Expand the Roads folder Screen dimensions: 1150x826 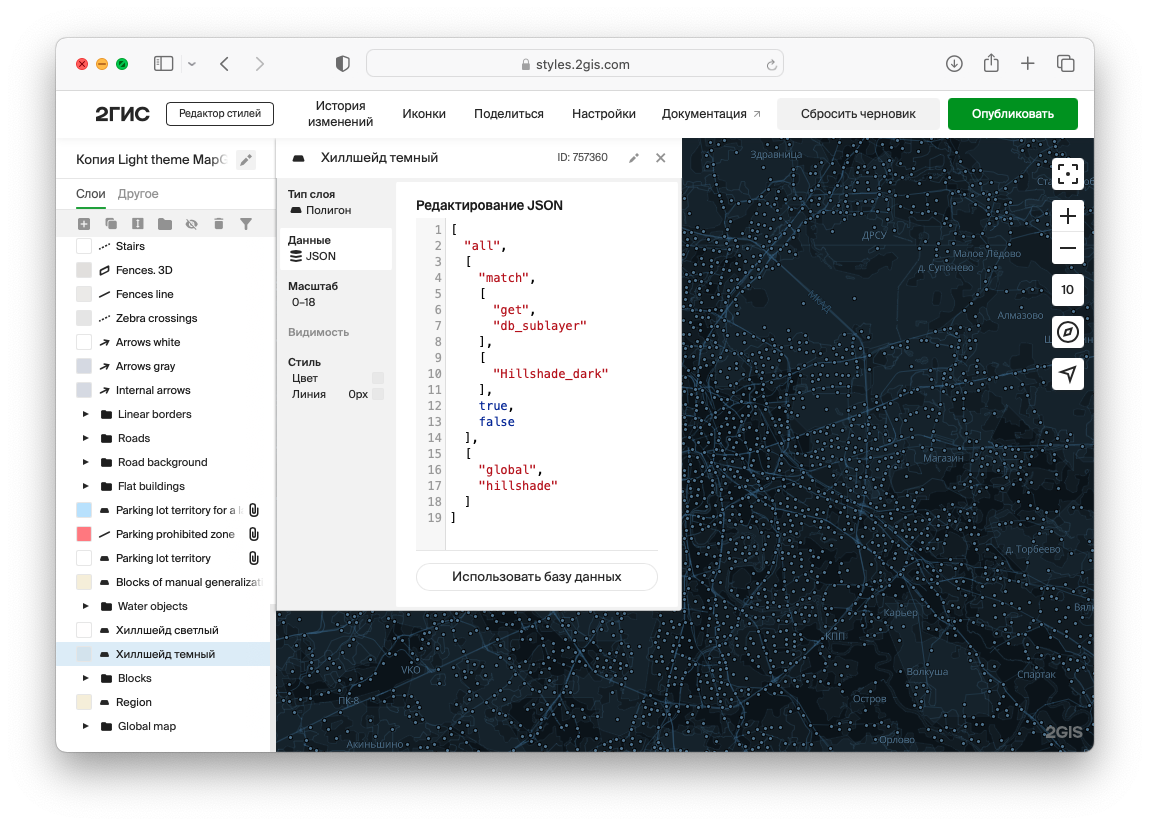coord(86,438)
